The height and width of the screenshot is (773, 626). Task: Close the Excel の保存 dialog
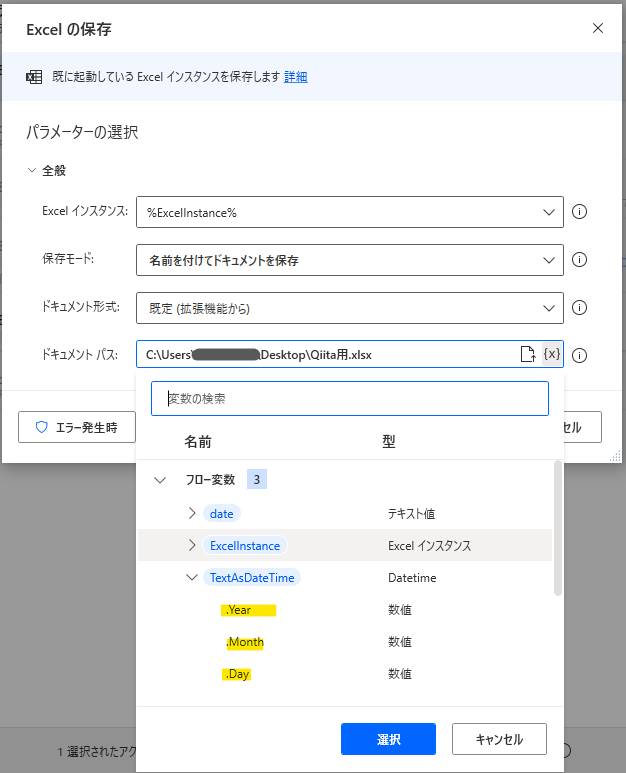(598, 28)
